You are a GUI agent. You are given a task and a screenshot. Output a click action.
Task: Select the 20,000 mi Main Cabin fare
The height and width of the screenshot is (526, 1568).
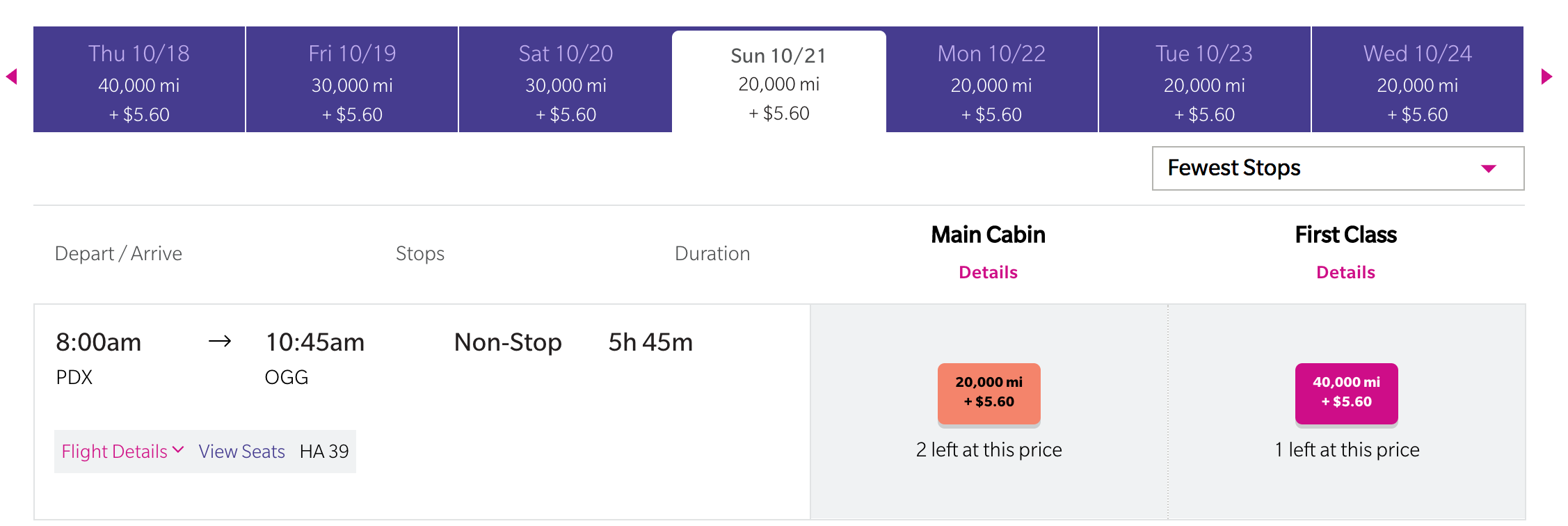tap(989, 392)
